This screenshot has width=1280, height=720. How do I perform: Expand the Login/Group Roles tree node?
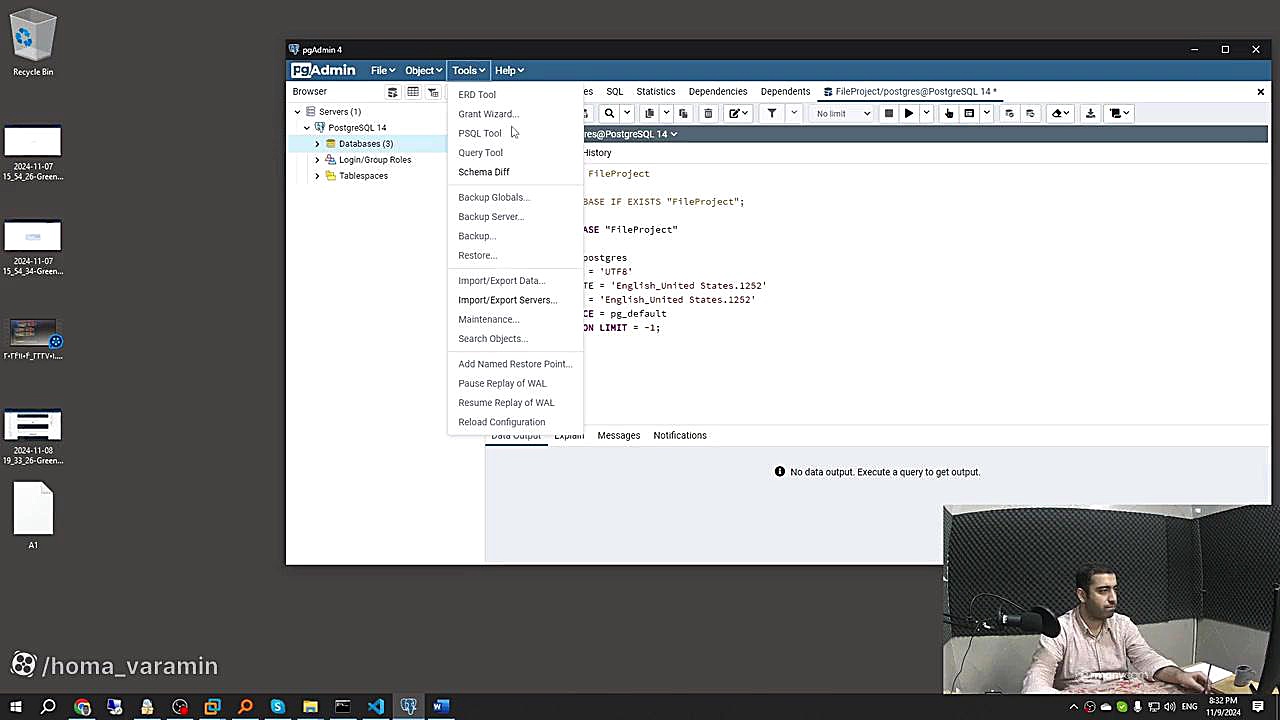pos(317,160)
